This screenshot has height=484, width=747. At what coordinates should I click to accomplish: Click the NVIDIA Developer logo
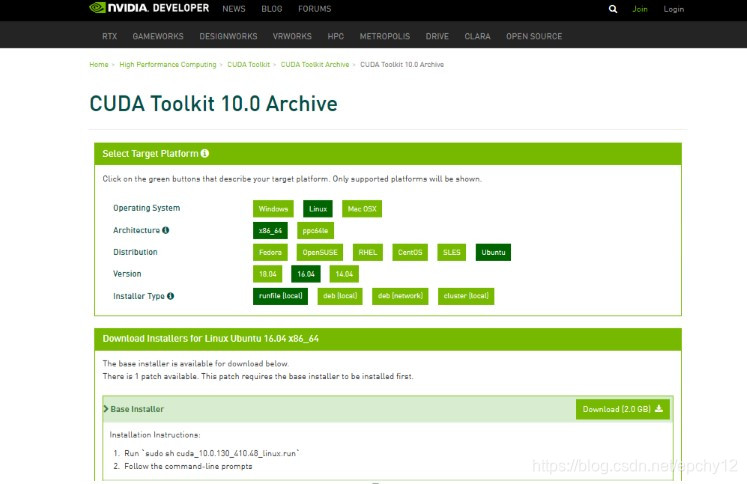point(149,8)
